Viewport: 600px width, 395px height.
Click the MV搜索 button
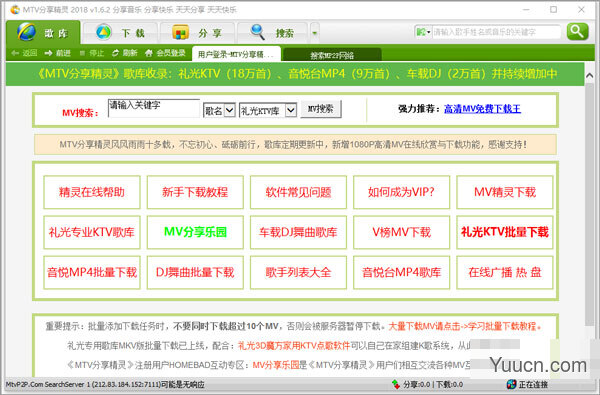(321, 109)
